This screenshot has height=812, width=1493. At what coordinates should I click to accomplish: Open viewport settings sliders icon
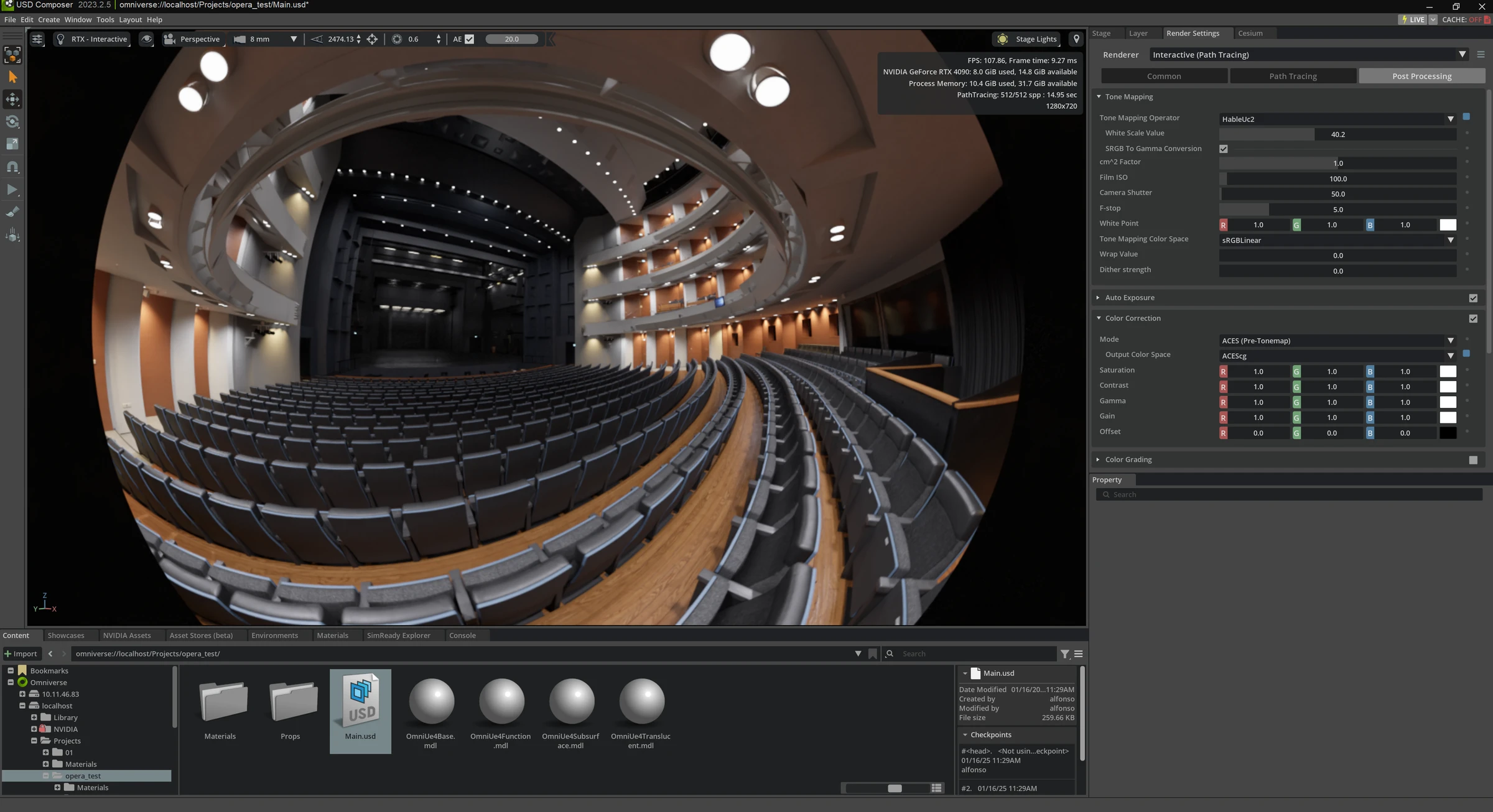pos(37,39)
